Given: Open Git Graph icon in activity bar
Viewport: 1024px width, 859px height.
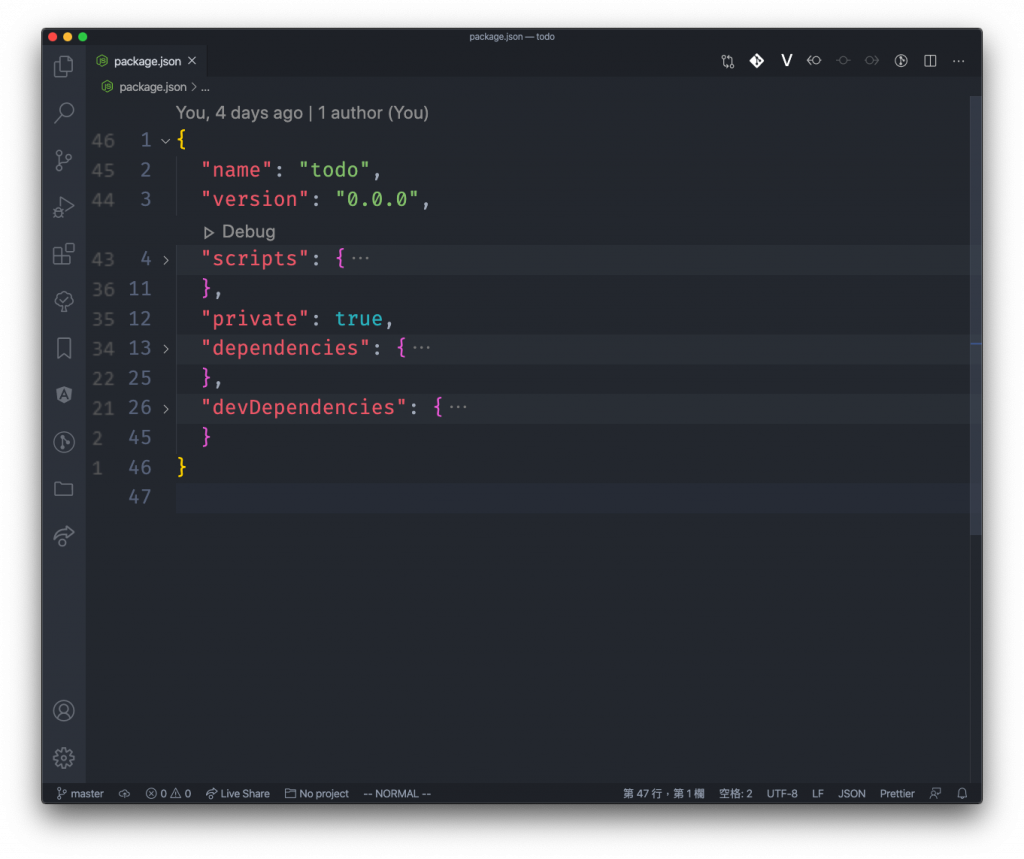Looking at the screenshot, I should coord(63,442).
